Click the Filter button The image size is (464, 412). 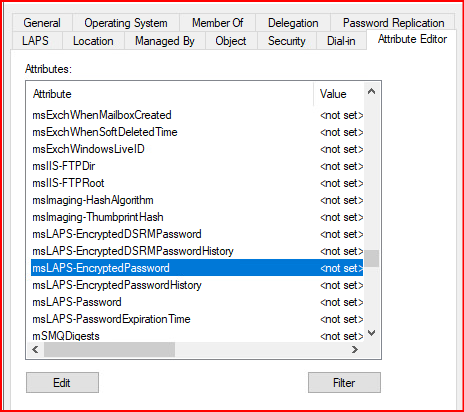[x=344, y=383]
